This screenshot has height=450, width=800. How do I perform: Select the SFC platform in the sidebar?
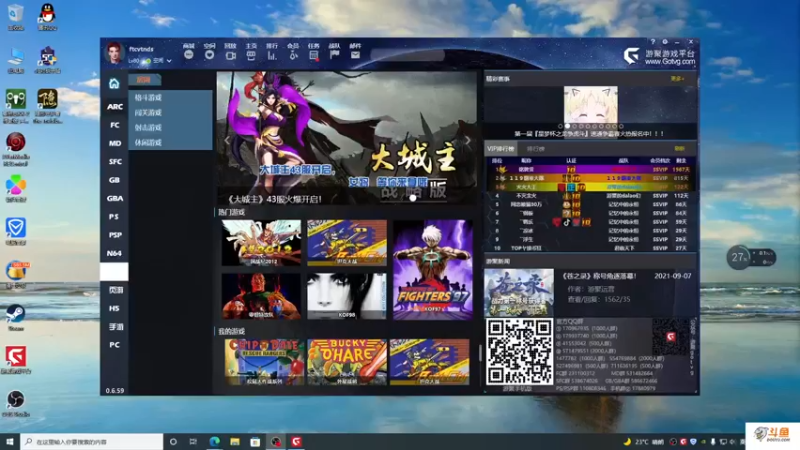114,161
